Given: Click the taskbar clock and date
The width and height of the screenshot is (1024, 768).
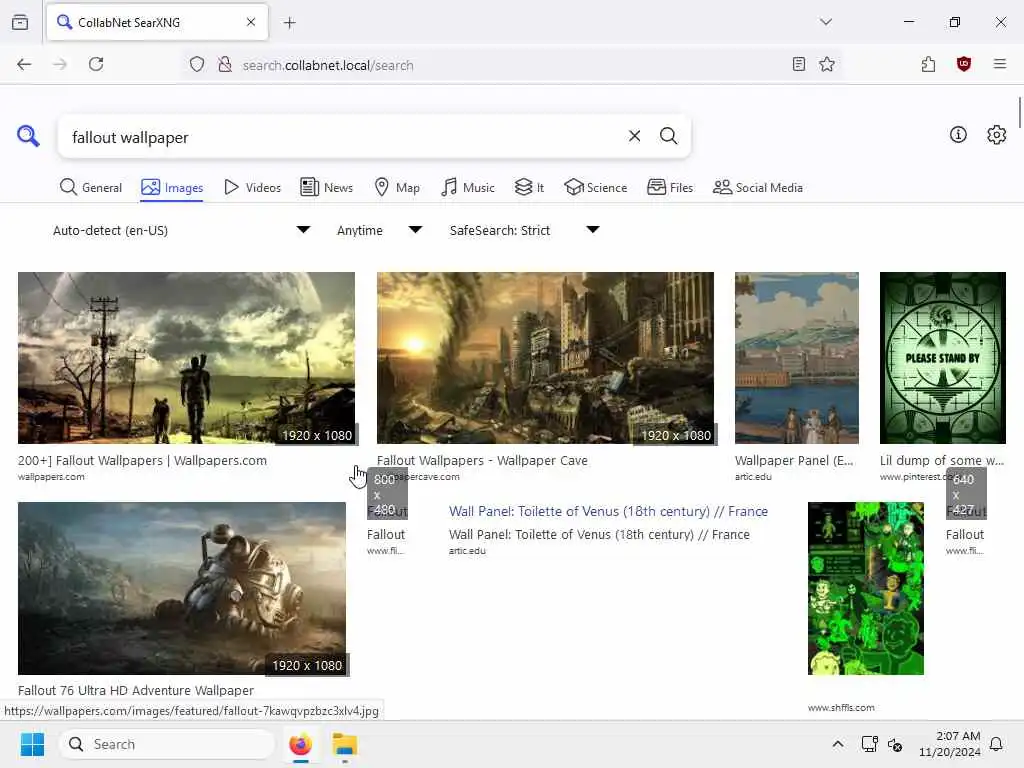Looking at the screenshot, I should [950, 744].
